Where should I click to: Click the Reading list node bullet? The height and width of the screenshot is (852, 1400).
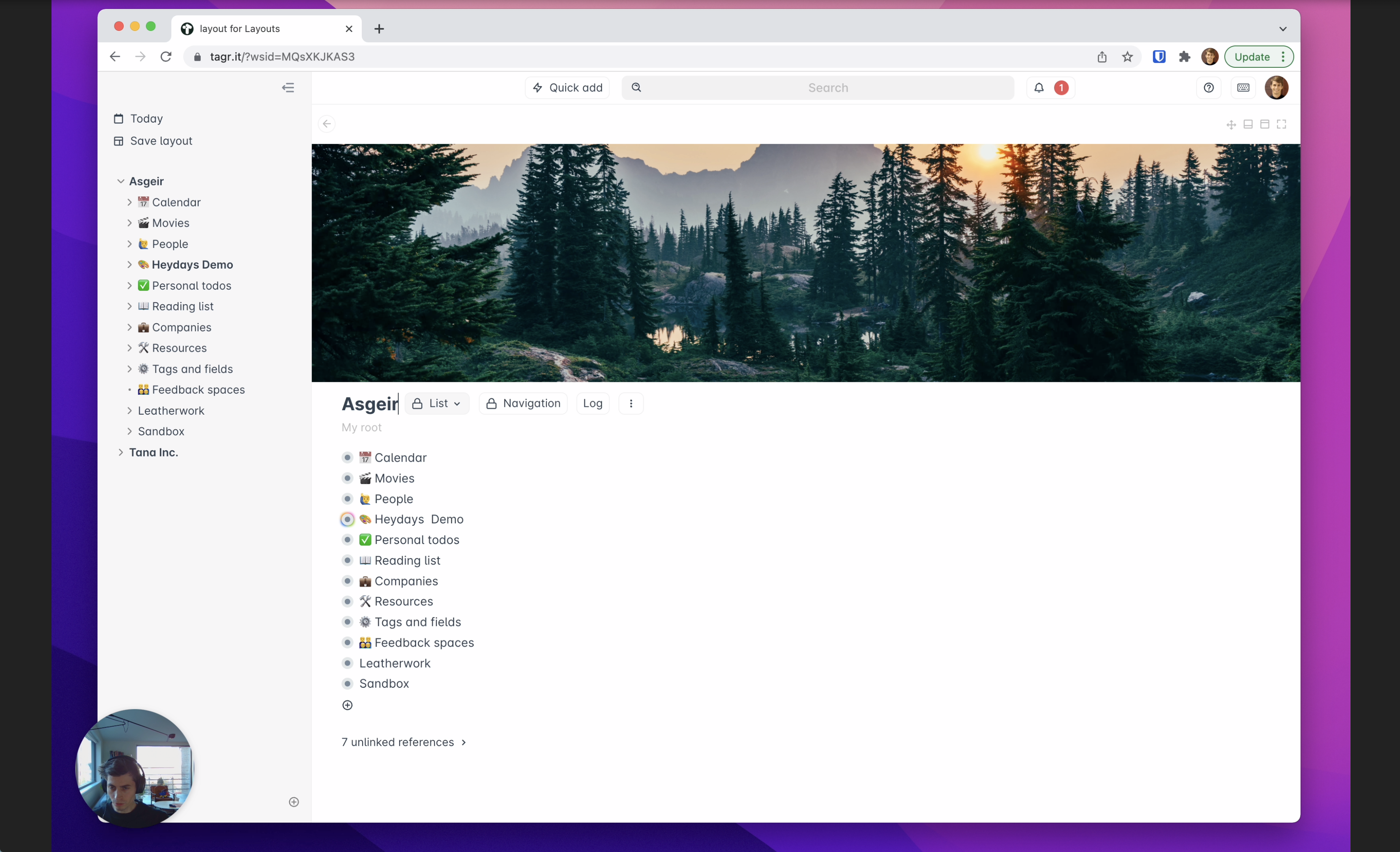click(x=348, y=560)
